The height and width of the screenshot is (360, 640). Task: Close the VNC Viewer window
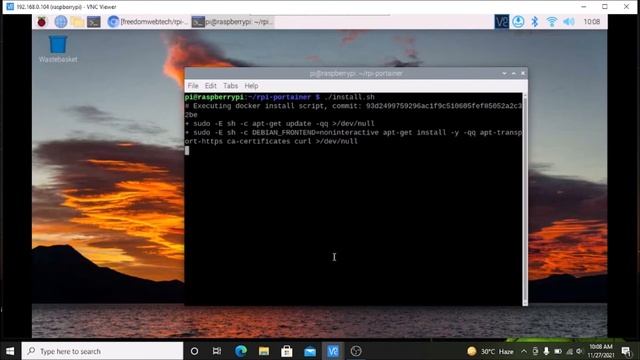pos(627,7)
